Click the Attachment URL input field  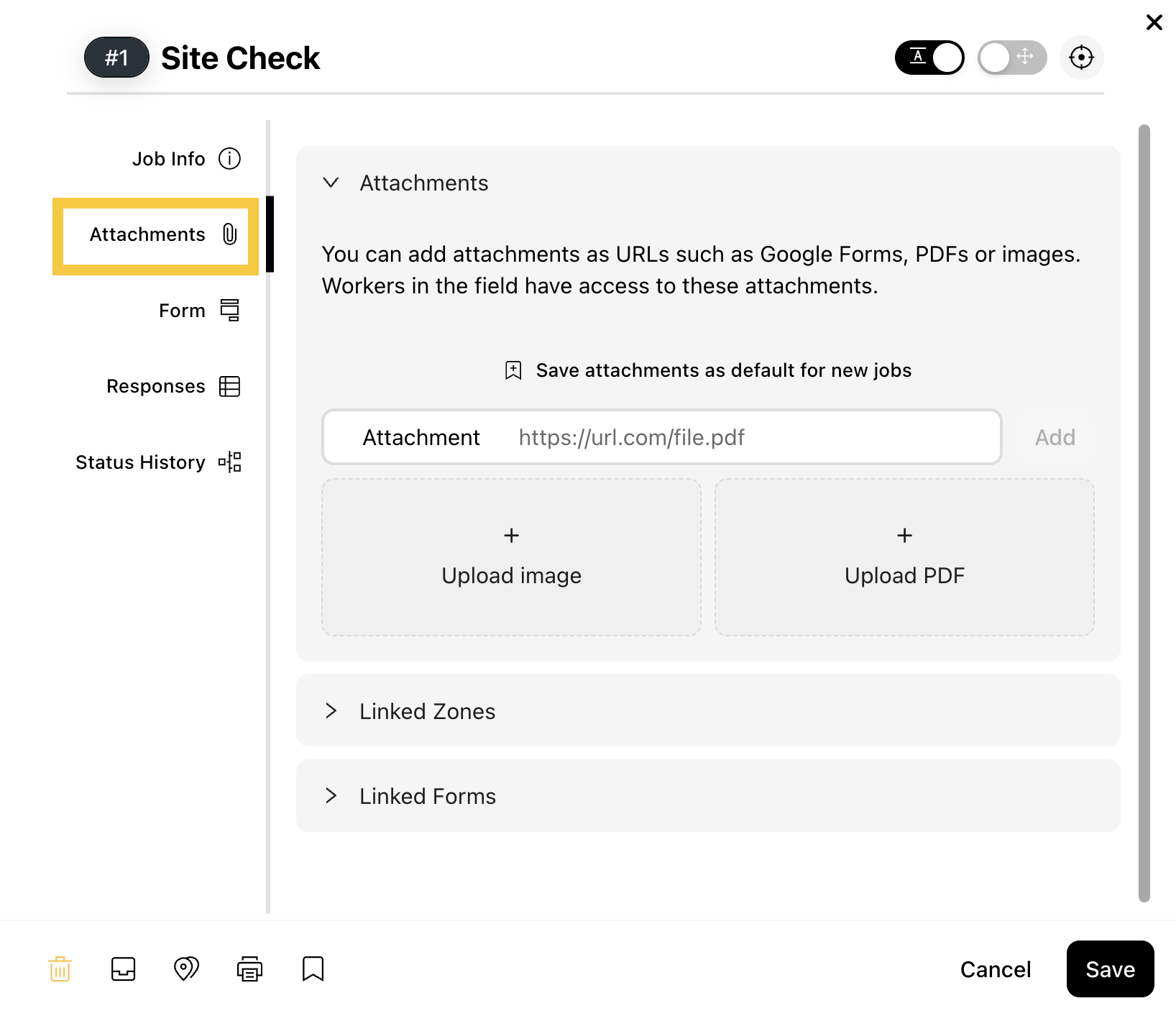click(661, 437)
